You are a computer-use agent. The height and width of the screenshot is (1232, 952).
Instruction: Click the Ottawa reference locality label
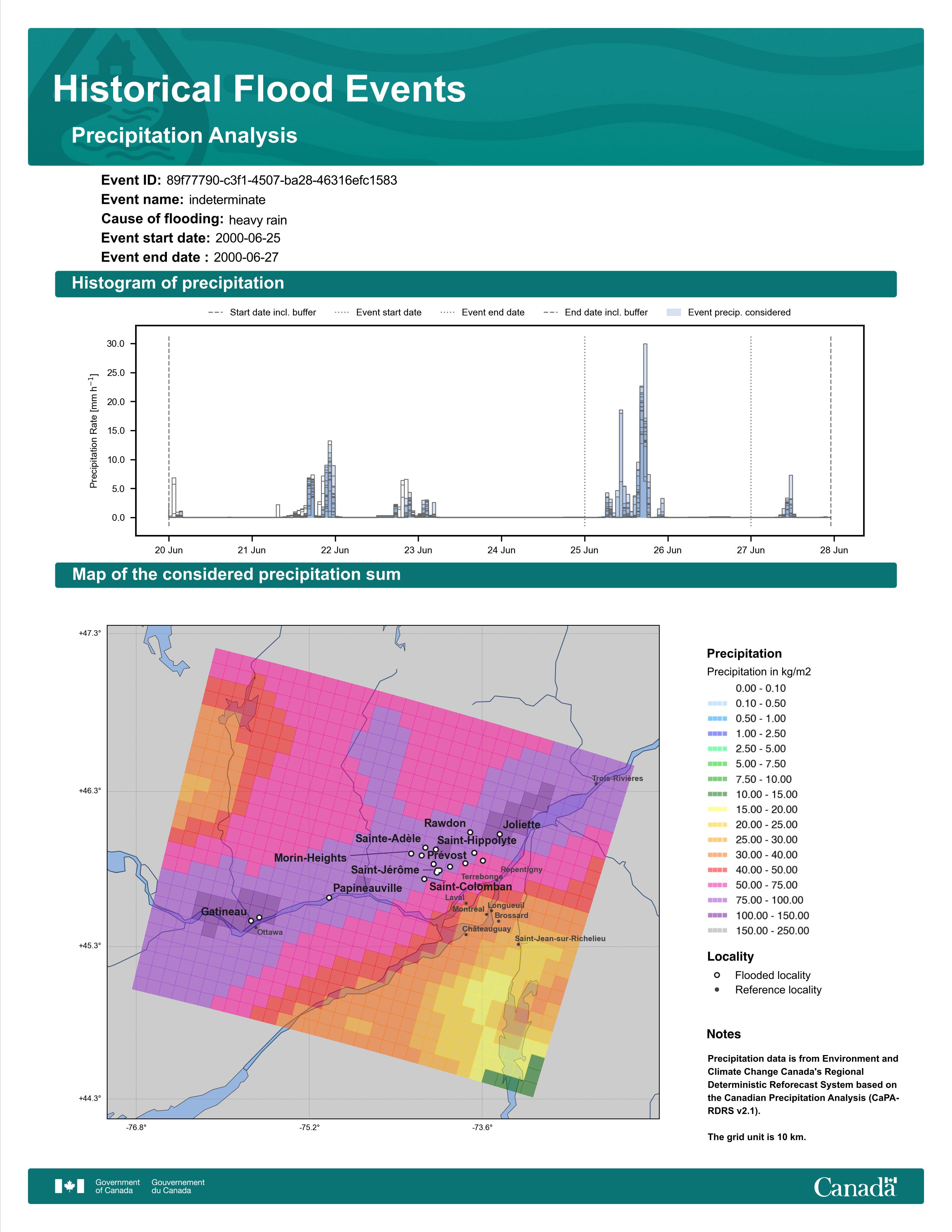coord(270,933)
